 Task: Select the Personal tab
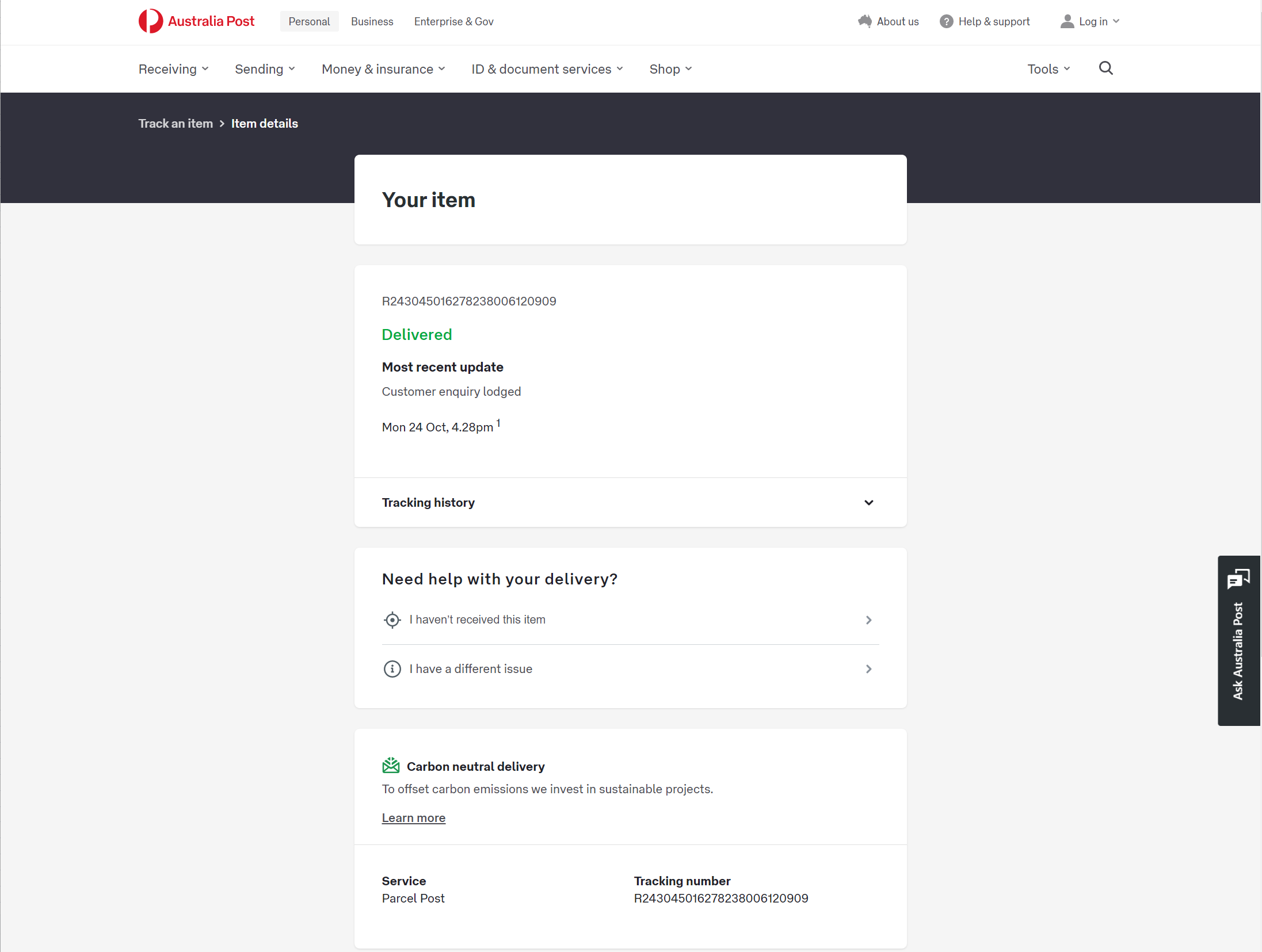[309, 21]
